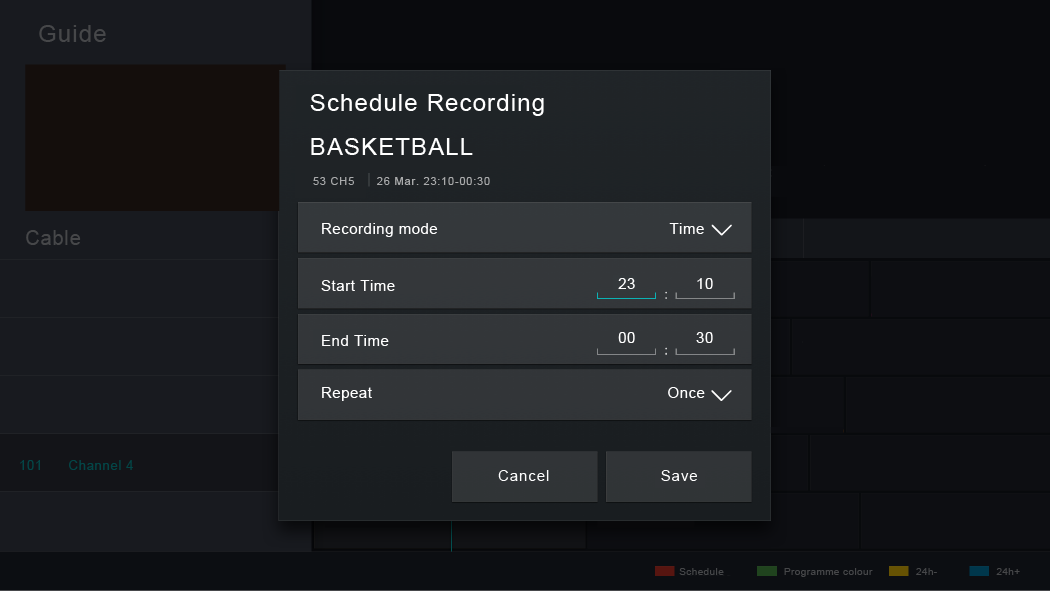Select the Start Time minutes field
The width and height of the screenshot is (1050, 591).
[704, 285]
